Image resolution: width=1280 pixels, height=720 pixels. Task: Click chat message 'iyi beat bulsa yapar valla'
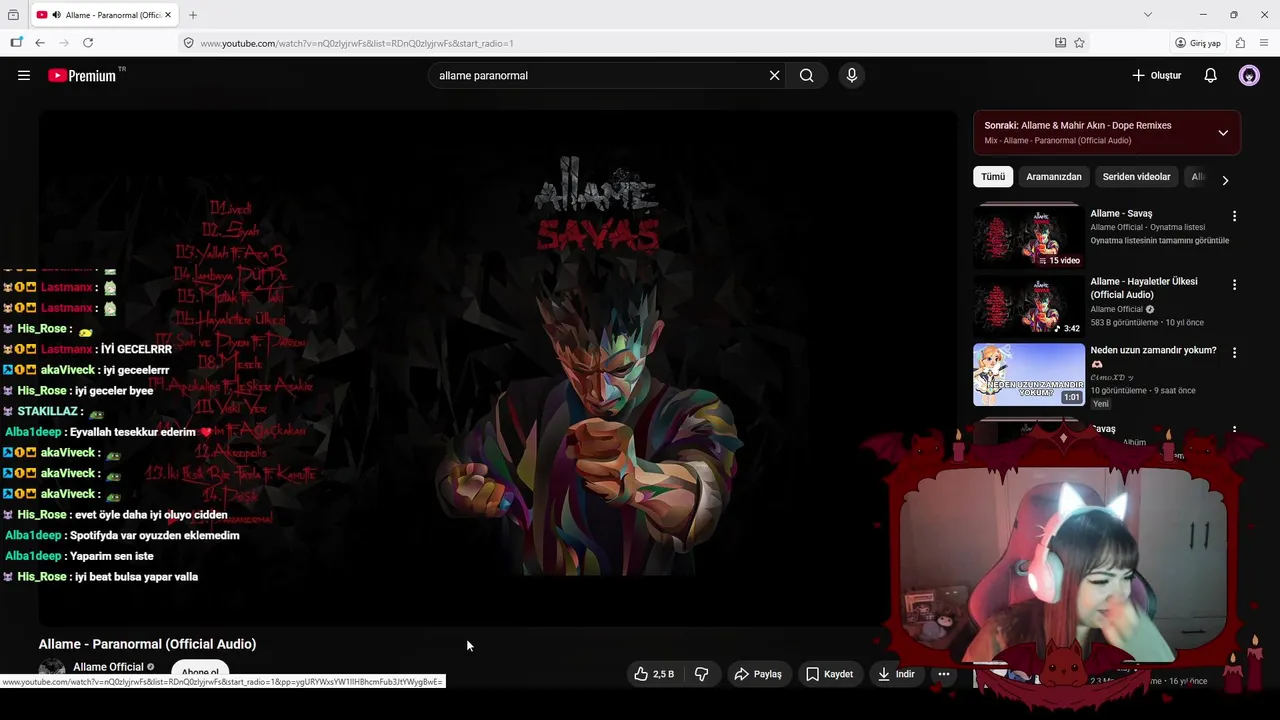[136, 577]
